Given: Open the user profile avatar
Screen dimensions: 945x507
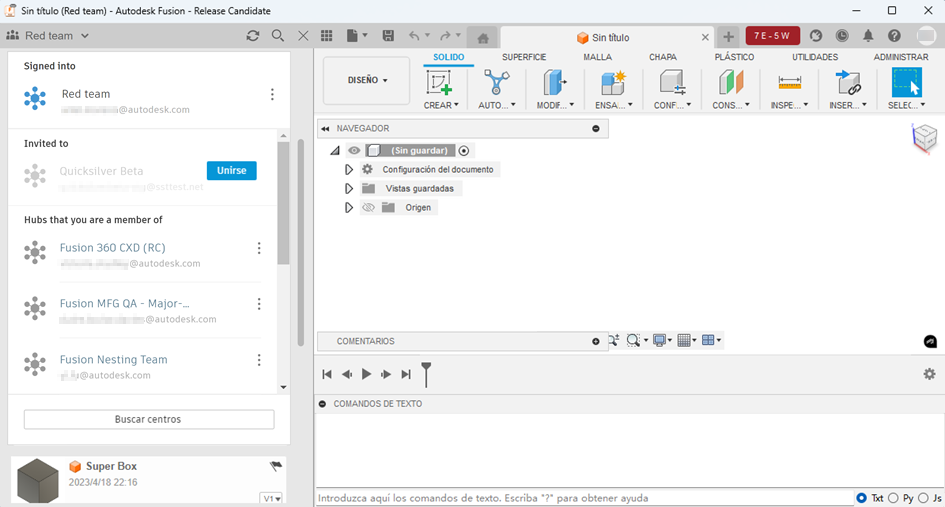Looking at the screenshot, I should pyautogui.click(x=926, y=36).
